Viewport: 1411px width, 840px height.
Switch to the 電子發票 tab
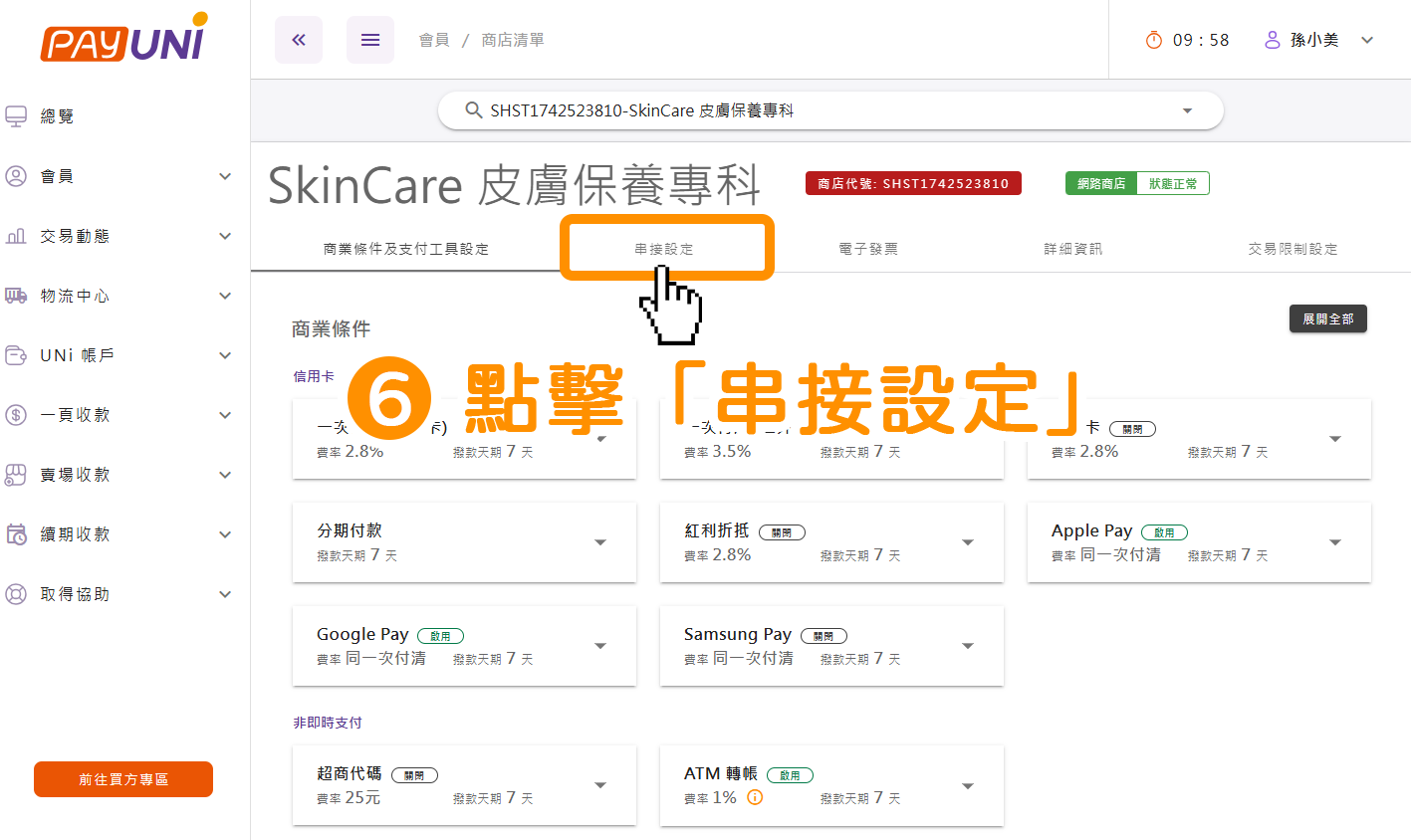point(869,249)
